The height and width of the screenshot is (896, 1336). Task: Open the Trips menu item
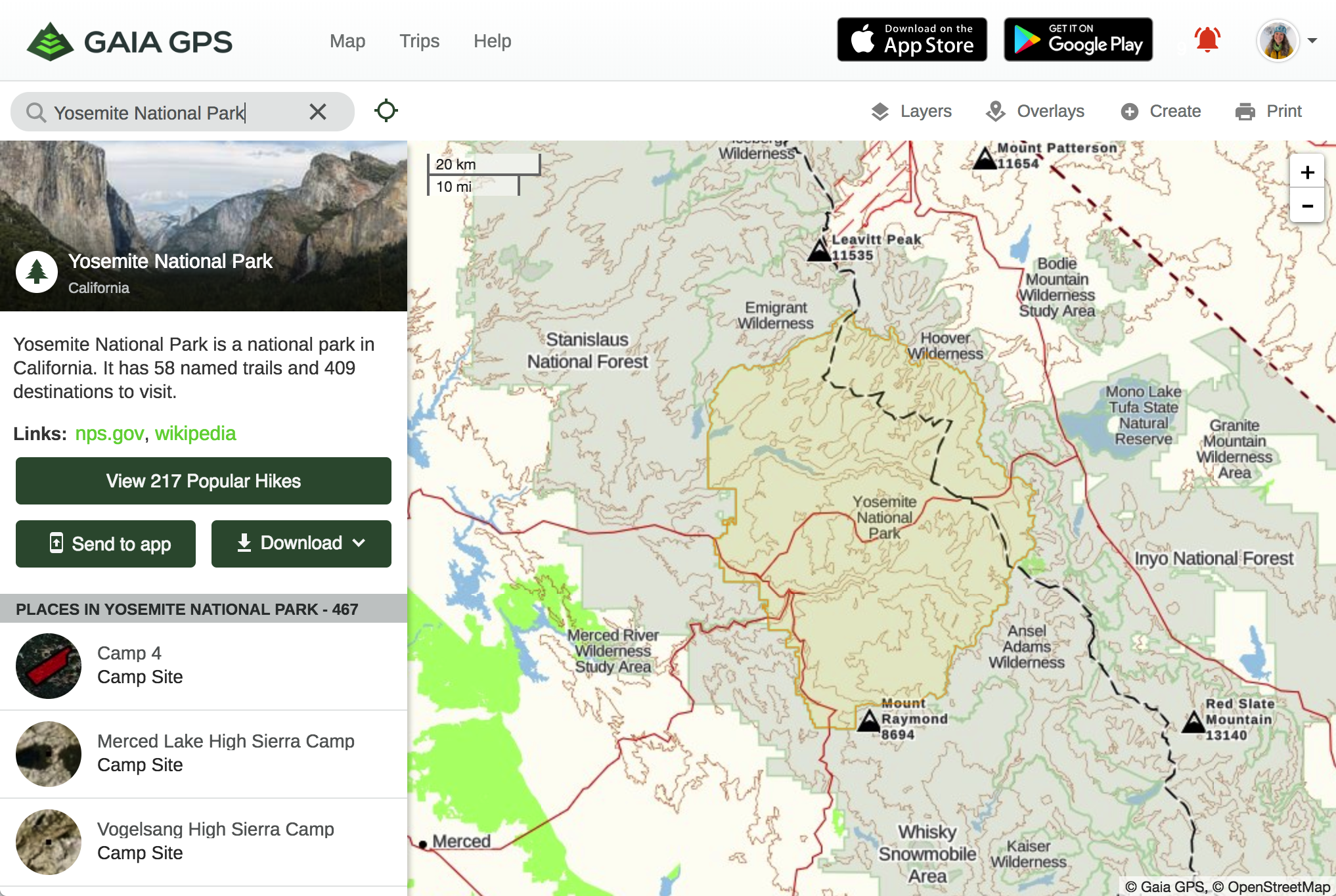pos(419,41)
